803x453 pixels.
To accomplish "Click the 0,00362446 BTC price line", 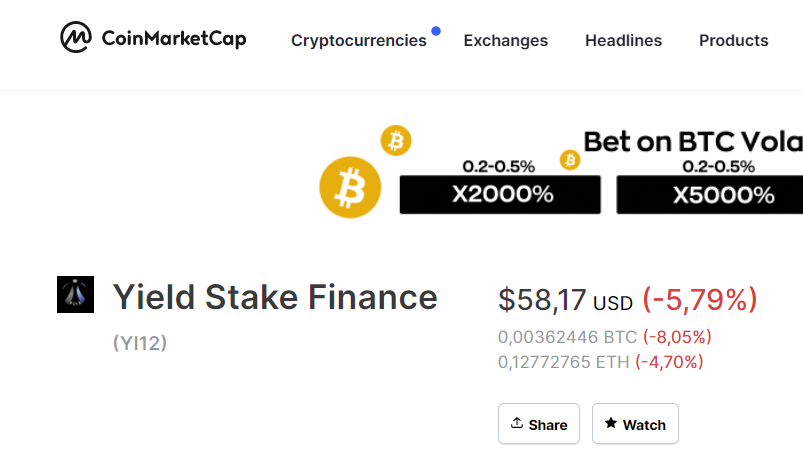I will (x=567, y=337).
